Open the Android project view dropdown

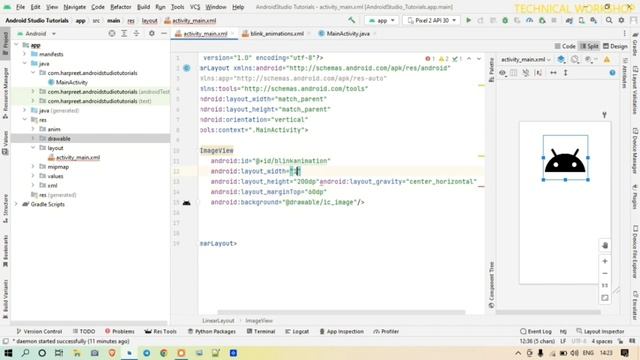tap(36, 33)
